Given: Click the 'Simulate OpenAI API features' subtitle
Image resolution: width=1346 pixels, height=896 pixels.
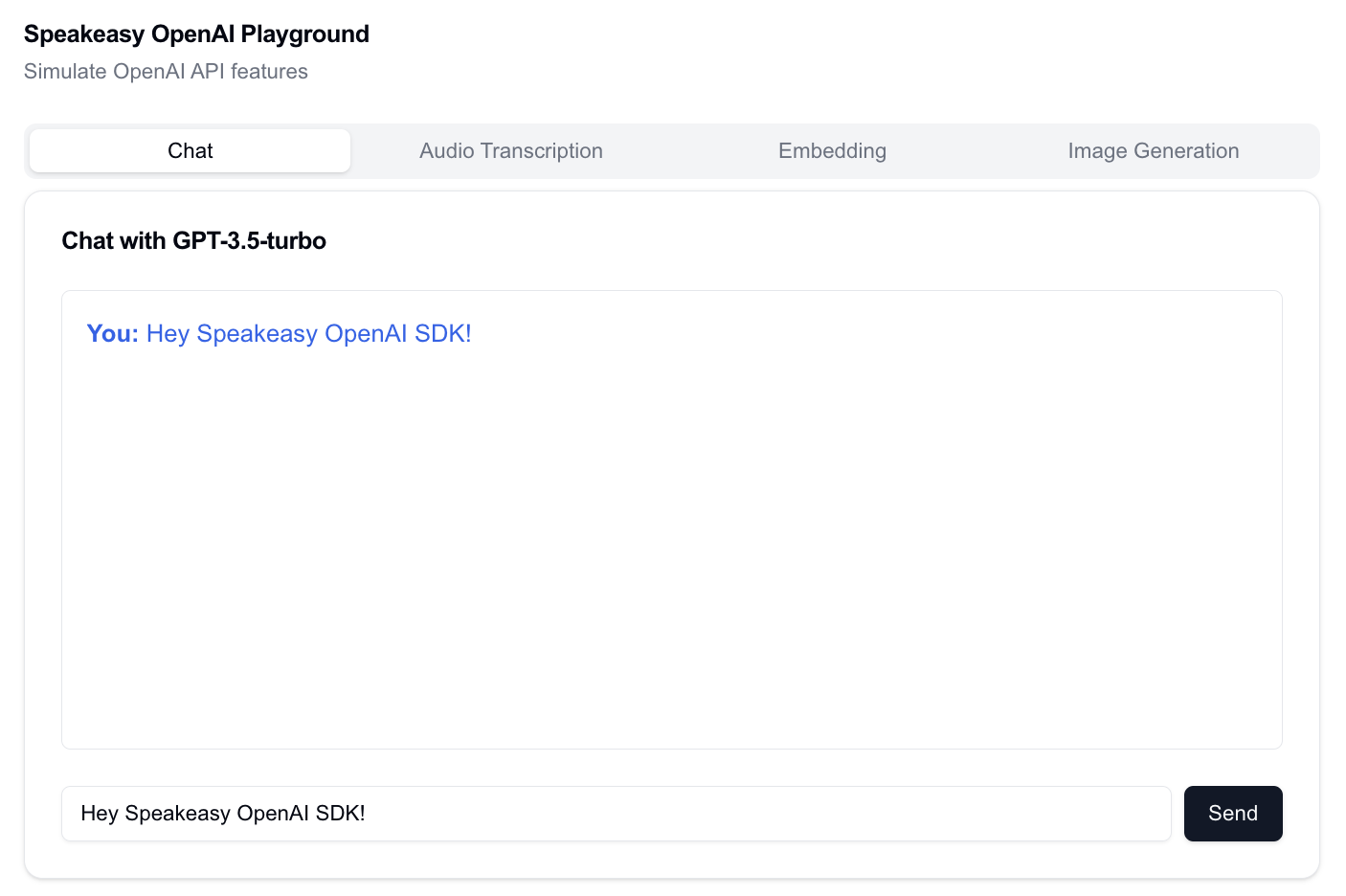Looking at the screenshot, I should (166, 72).
